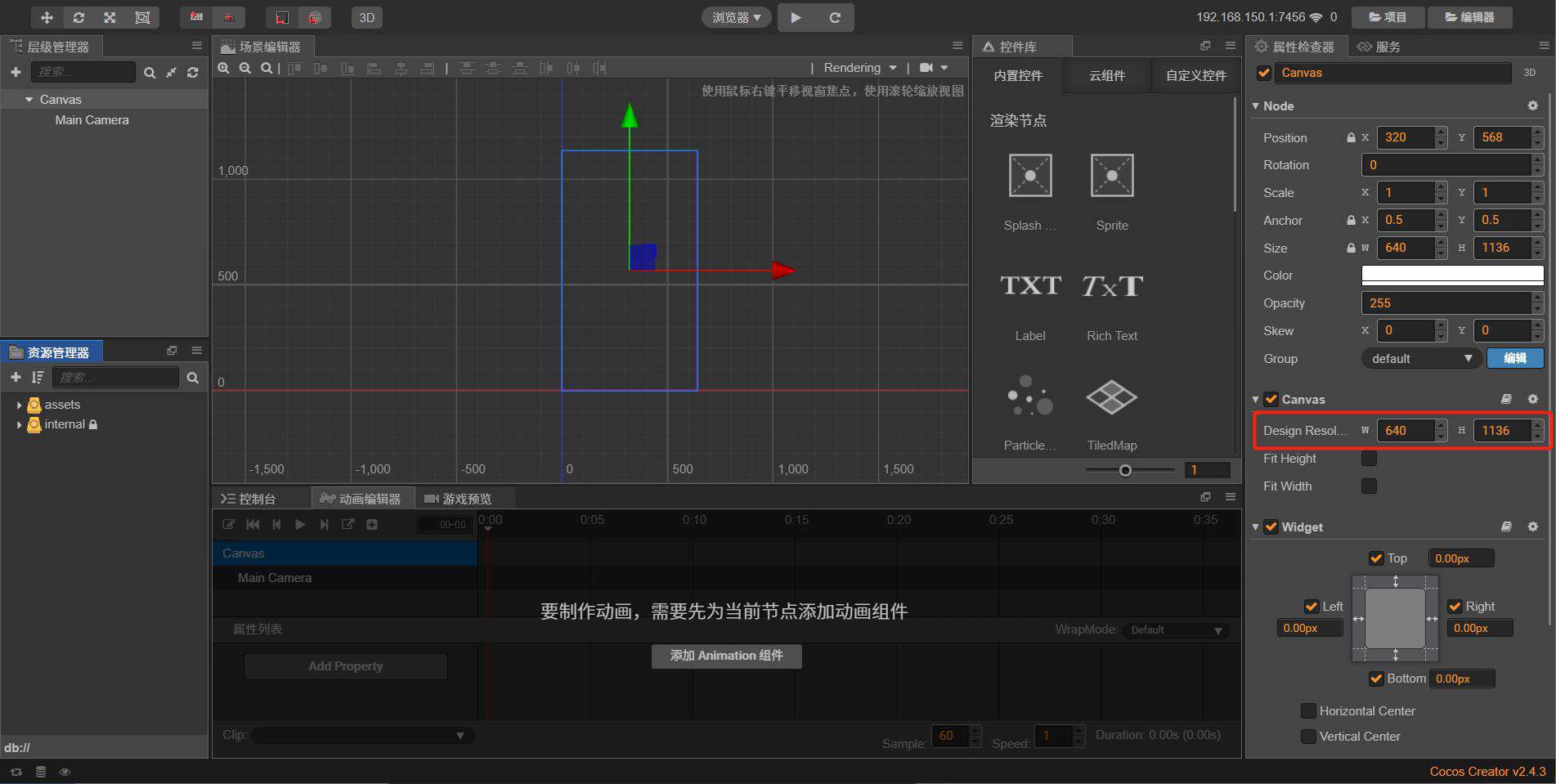
Task: Switch to the 控制台 console tab
Action: tap(249, 498)
